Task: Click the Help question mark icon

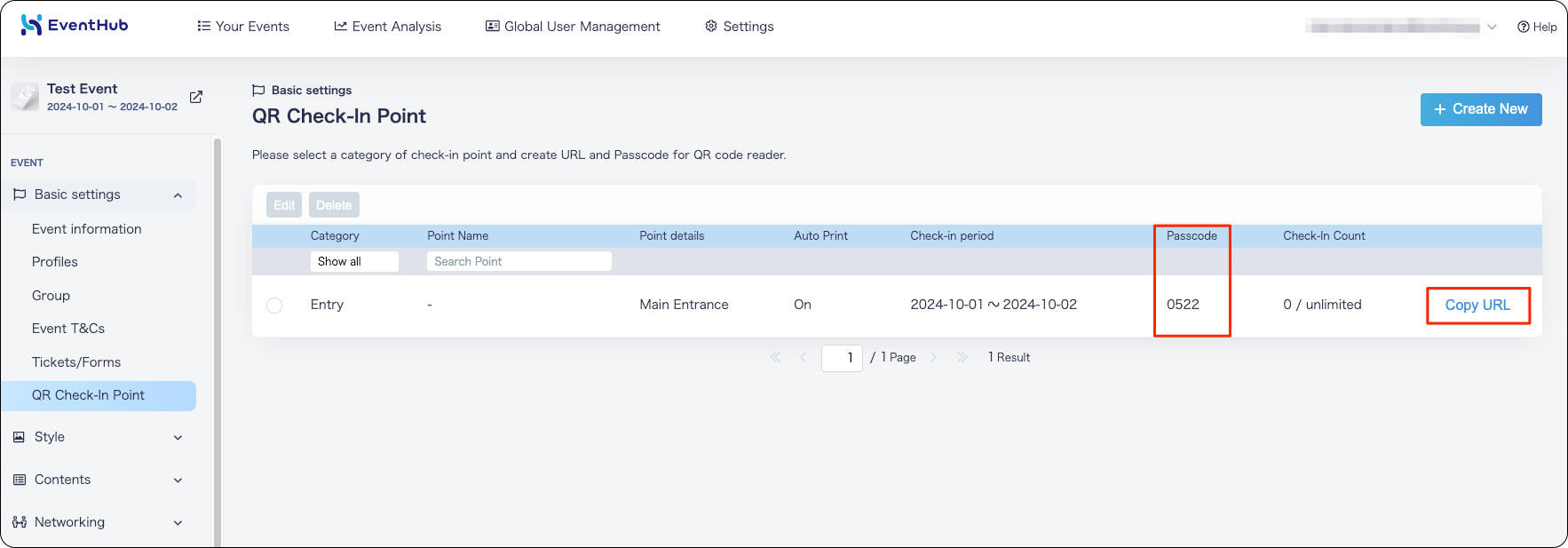Action: click(1524, 27)
